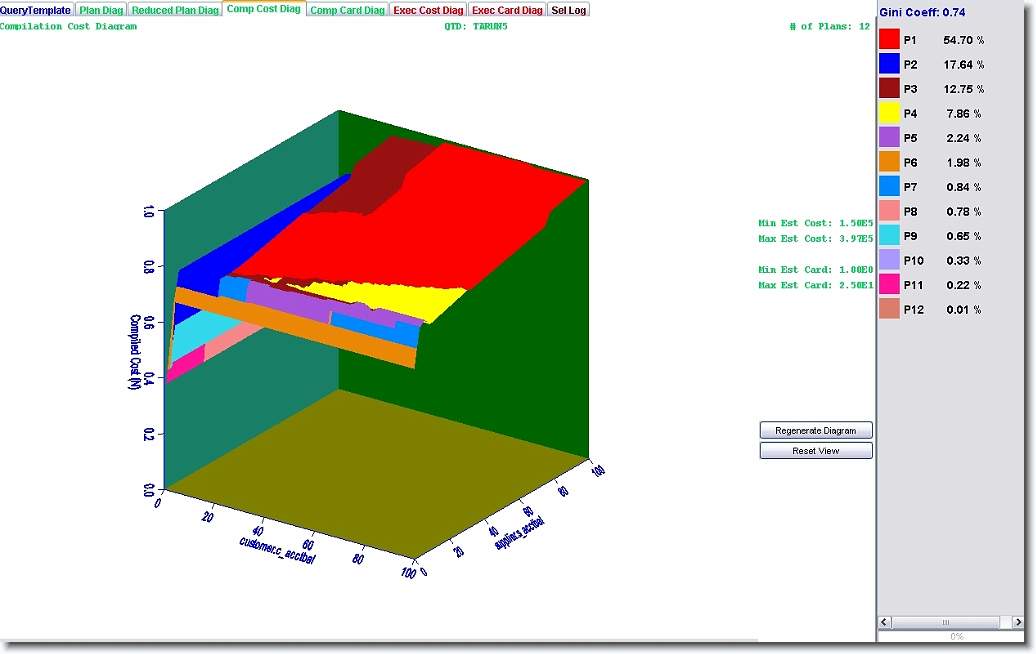The height and width of the screenshot is (654, 1036).
Task: Select the orange P6 color swatch
Action: (890, 162)
